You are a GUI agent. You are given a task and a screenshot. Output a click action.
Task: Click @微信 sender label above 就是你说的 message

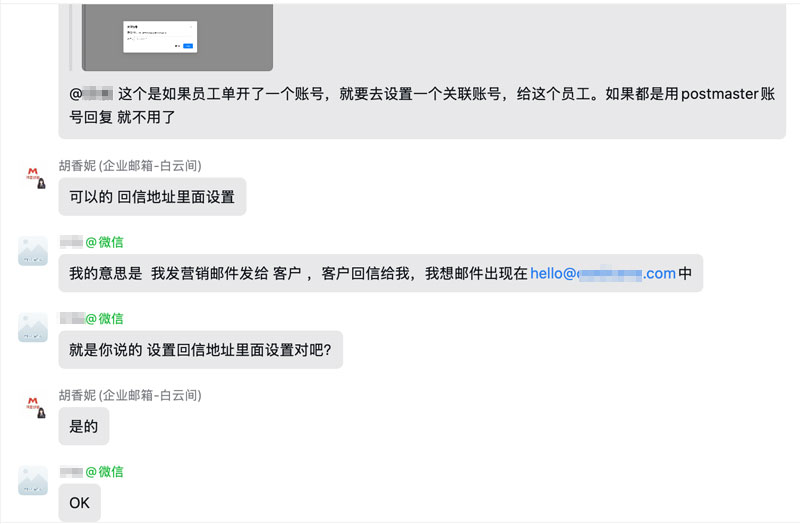pyautogui.click(x=104, y=318)
